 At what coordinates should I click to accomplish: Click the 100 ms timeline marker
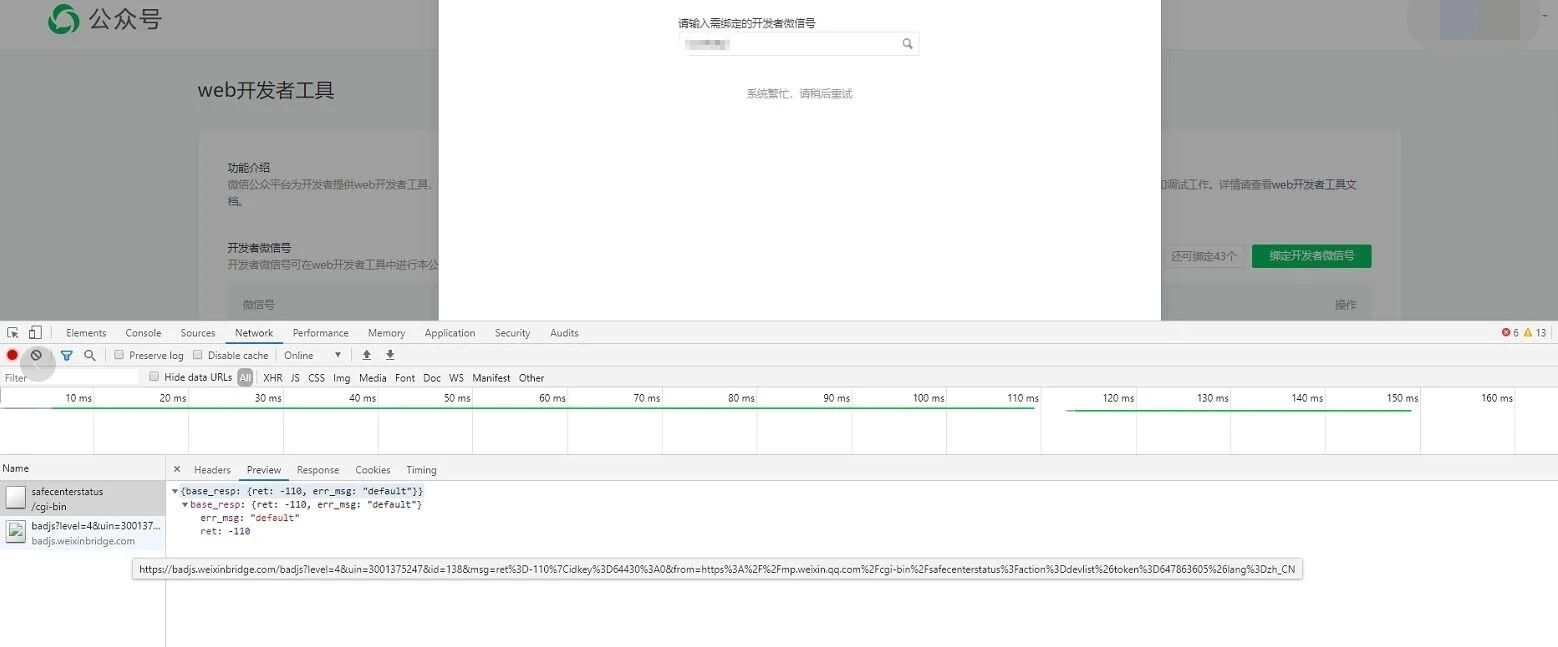[928, 398]
